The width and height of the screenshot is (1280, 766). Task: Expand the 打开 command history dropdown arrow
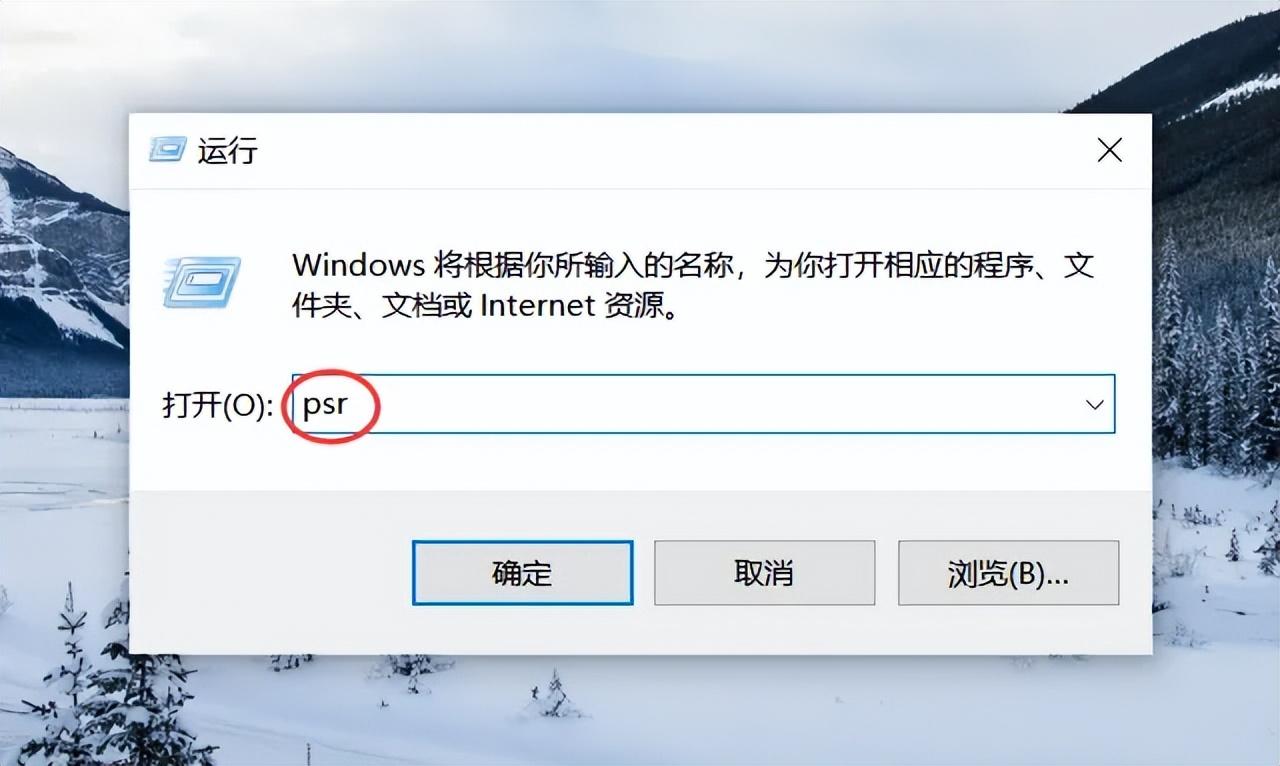[1095, 404]
